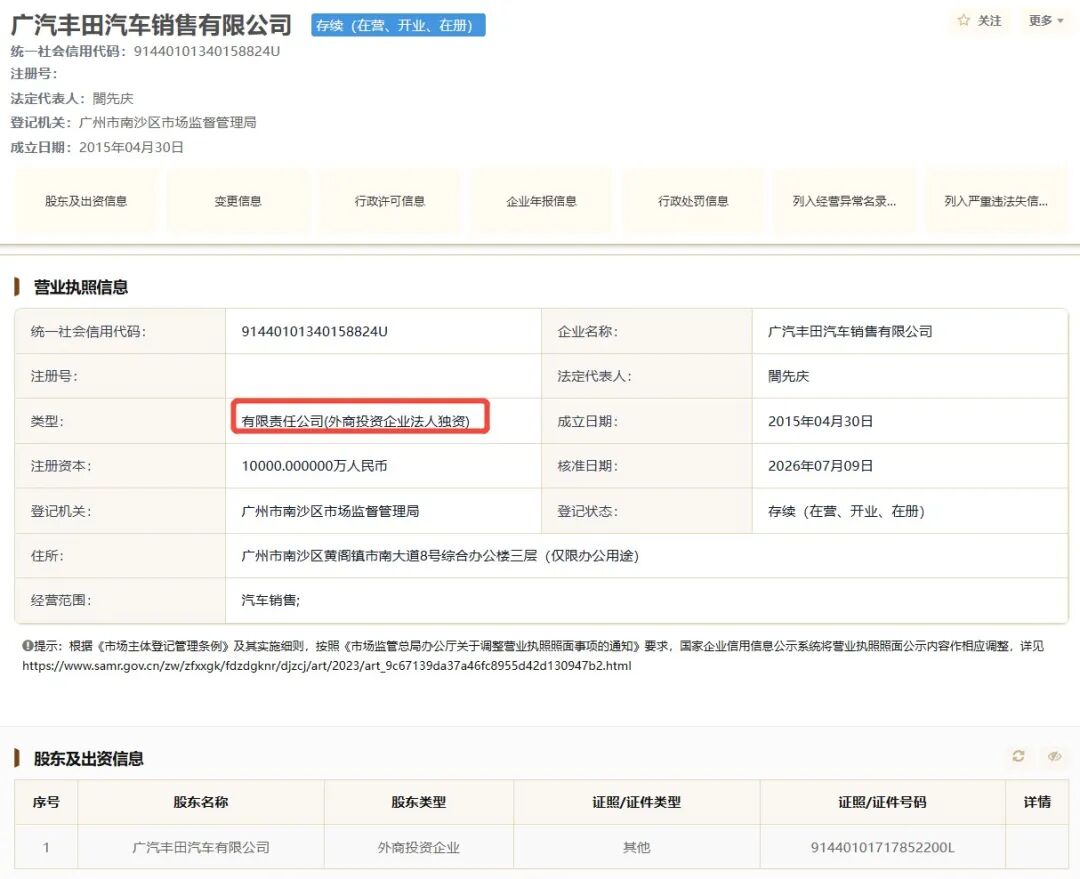Switch to the 企业年报信息 tab
The width and height of the screenshot is (1080, 879).
point(541,201)
